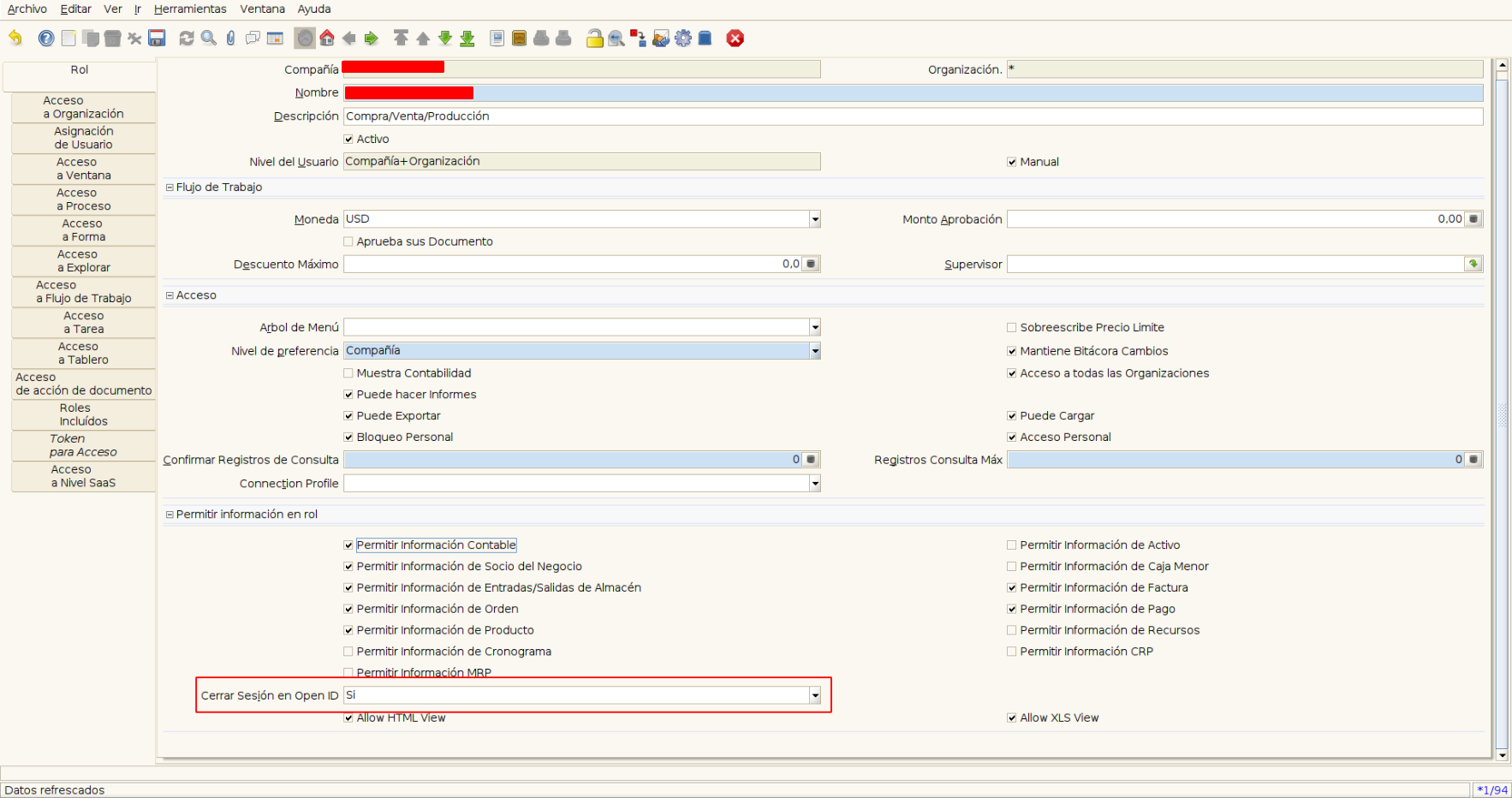Click the yellow padlock lock icon

594,38
